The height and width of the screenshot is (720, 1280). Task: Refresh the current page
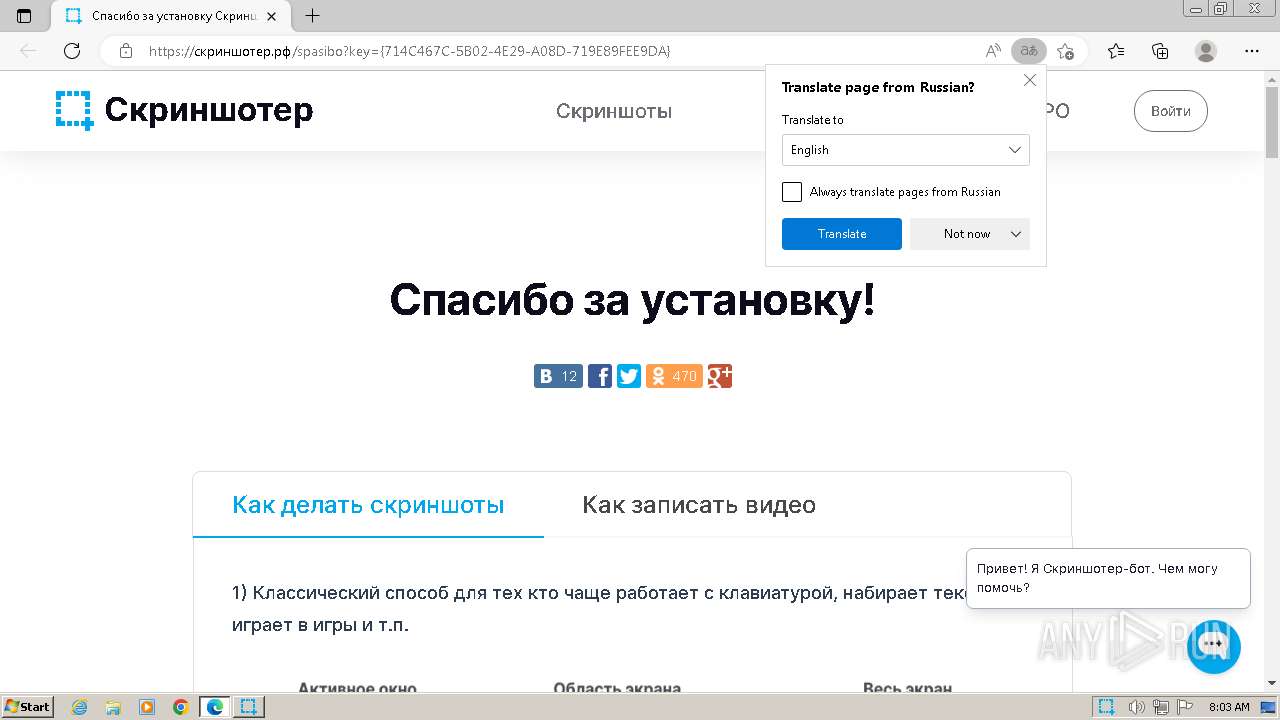pos(72,51)
